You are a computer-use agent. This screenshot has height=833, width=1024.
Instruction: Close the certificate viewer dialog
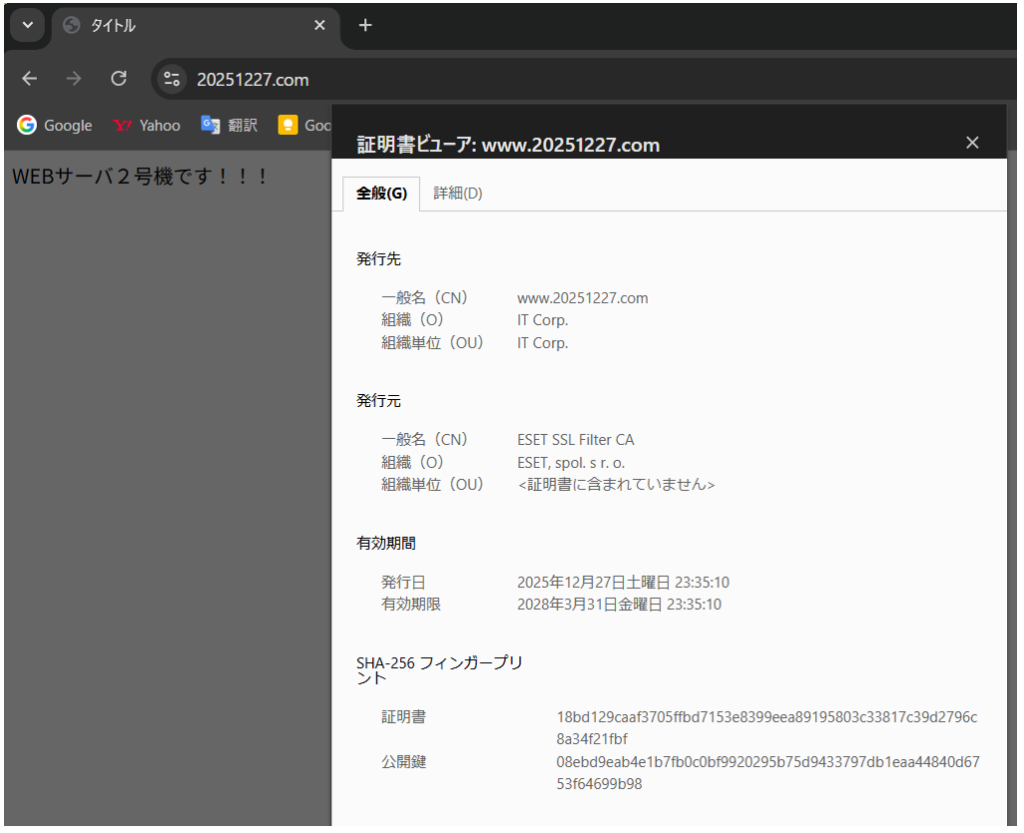click(x=972, y=143)
